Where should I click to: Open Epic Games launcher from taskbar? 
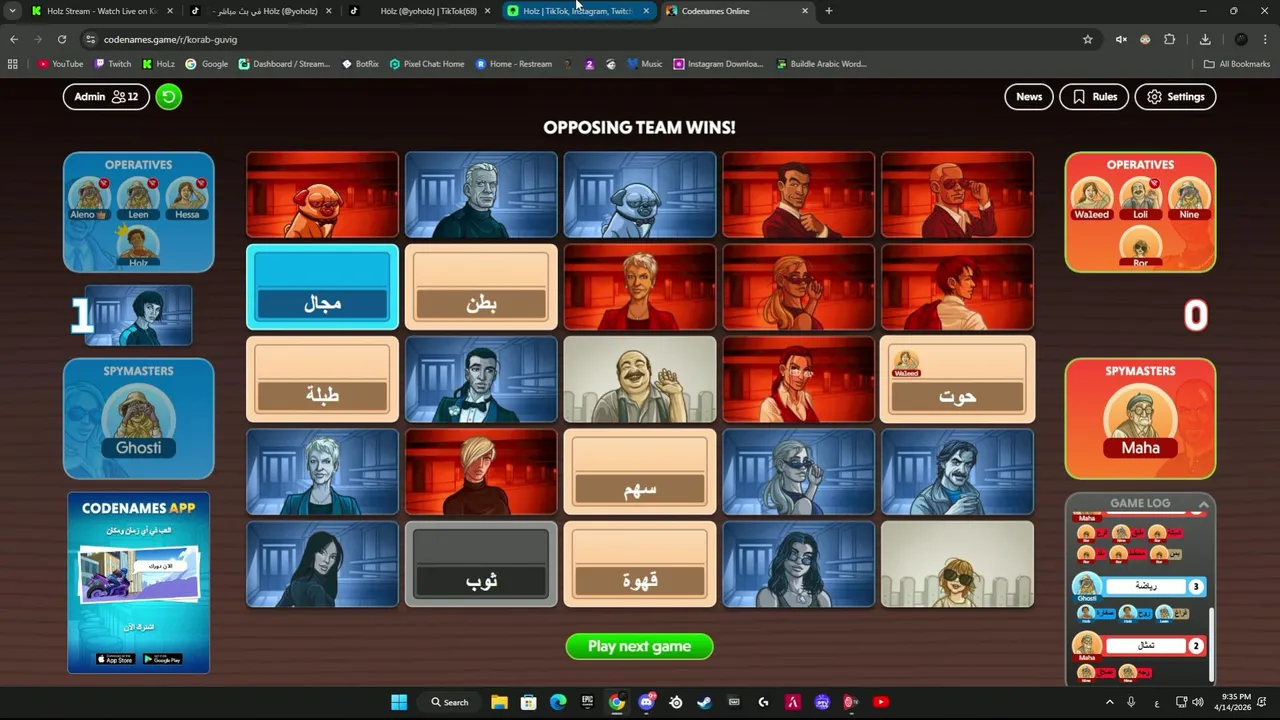pyautogui.click(x=587, y=702)
